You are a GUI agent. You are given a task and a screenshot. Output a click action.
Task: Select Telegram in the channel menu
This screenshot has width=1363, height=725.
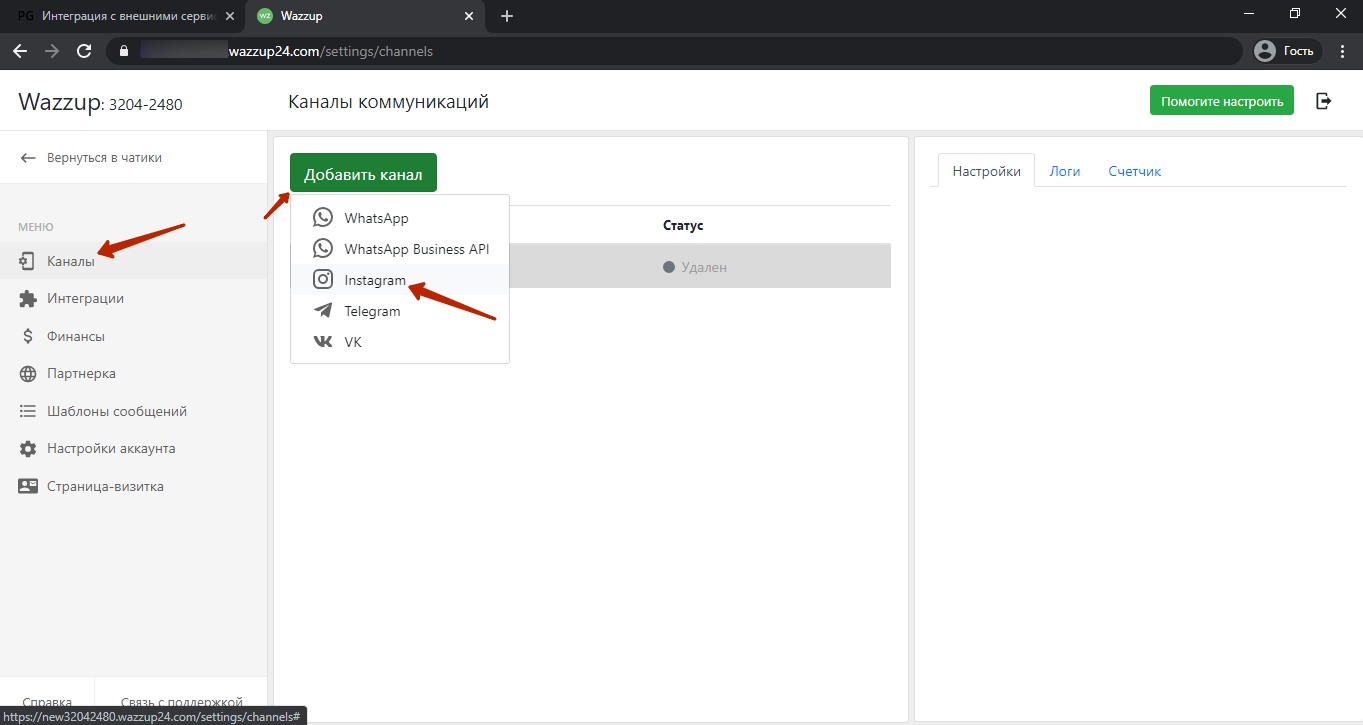400,311
